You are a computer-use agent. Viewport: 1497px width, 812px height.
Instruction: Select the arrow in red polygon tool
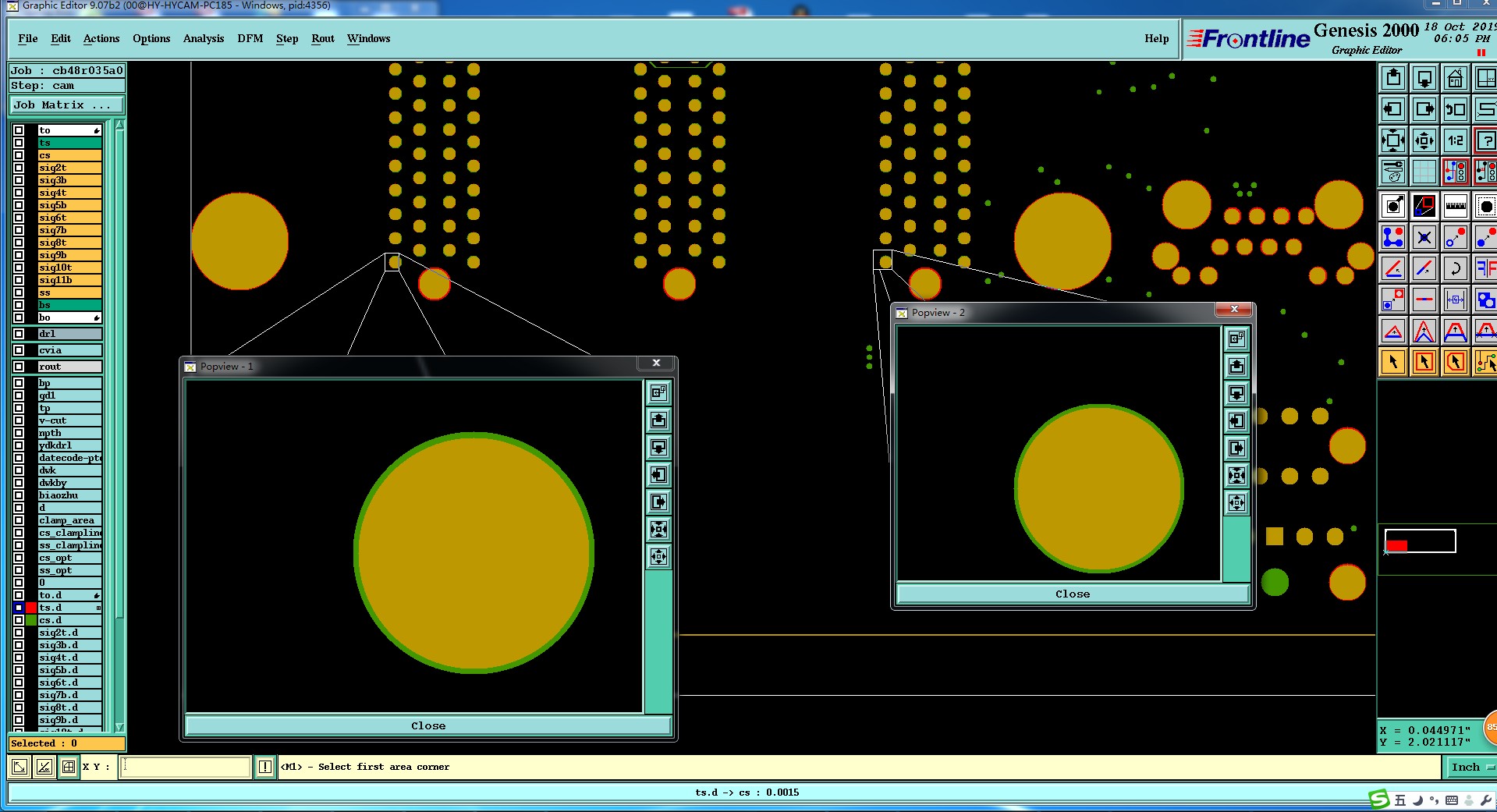click(x=1456, y=362)
